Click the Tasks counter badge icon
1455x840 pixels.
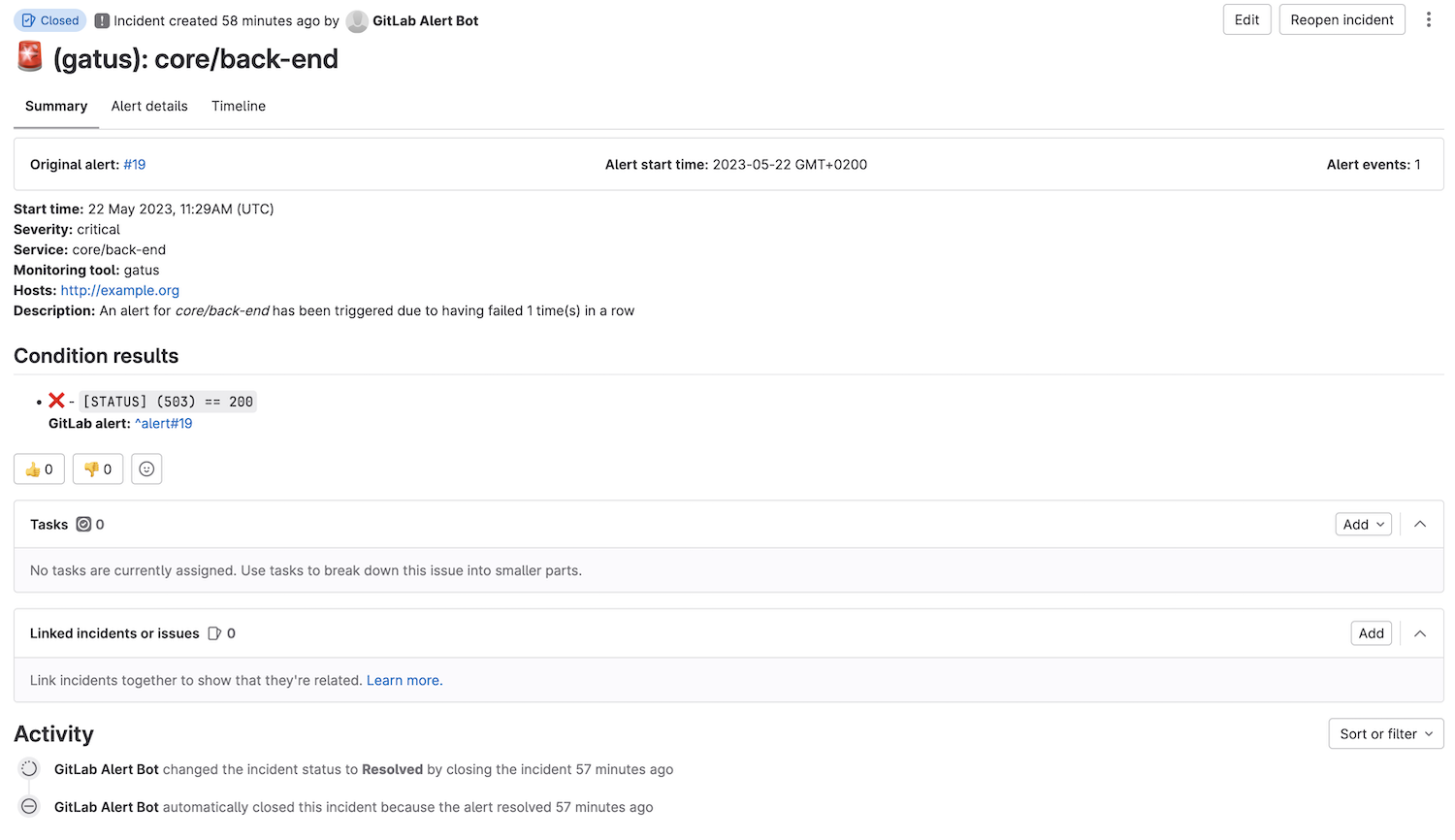[x=85, y=524]
